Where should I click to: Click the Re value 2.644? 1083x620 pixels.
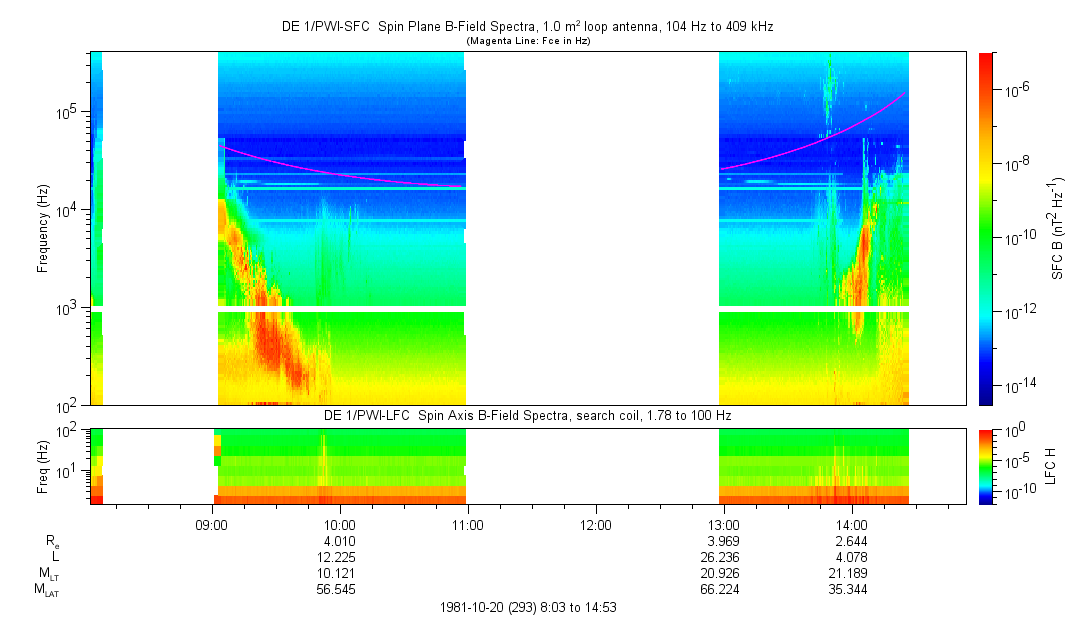[851, 541]
